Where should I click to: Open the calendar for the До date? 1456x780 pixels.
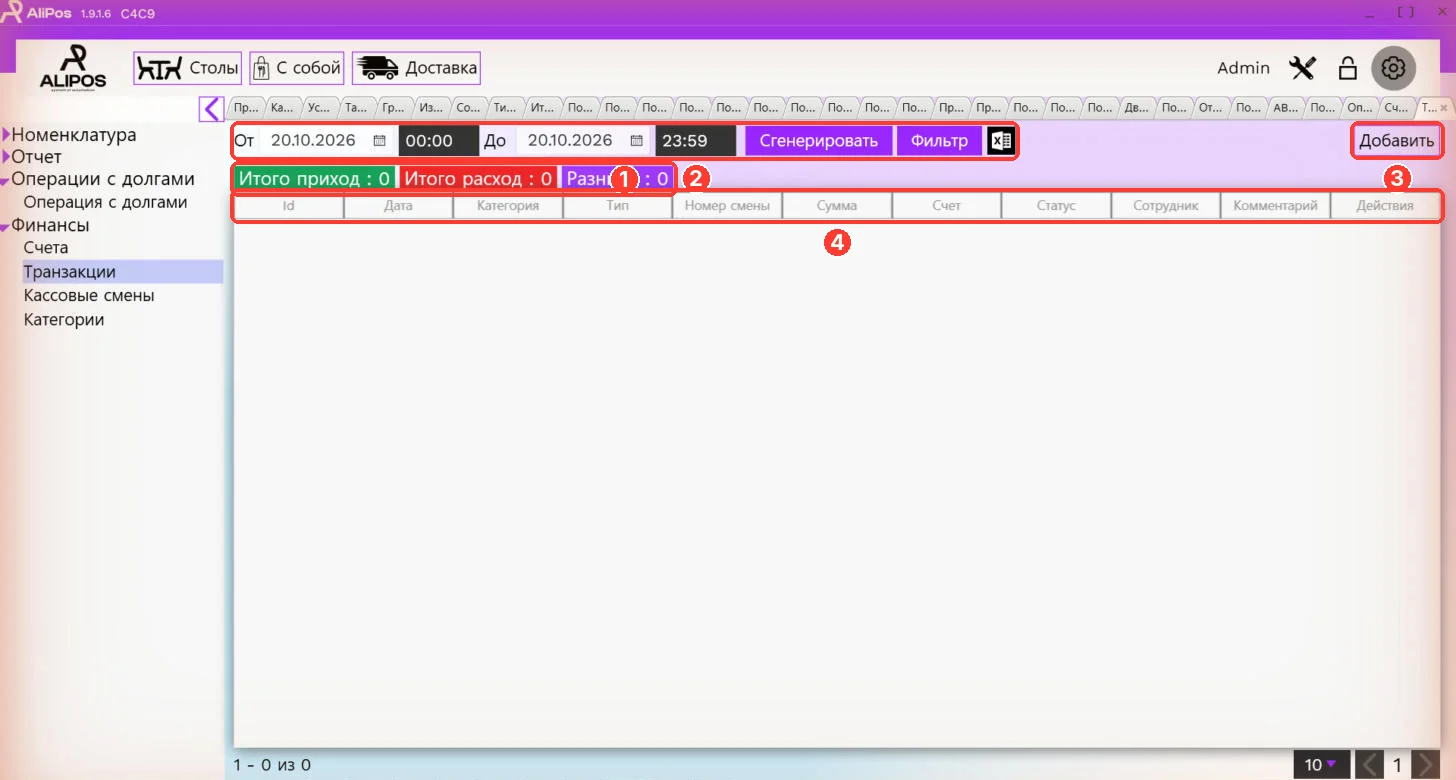636,141
